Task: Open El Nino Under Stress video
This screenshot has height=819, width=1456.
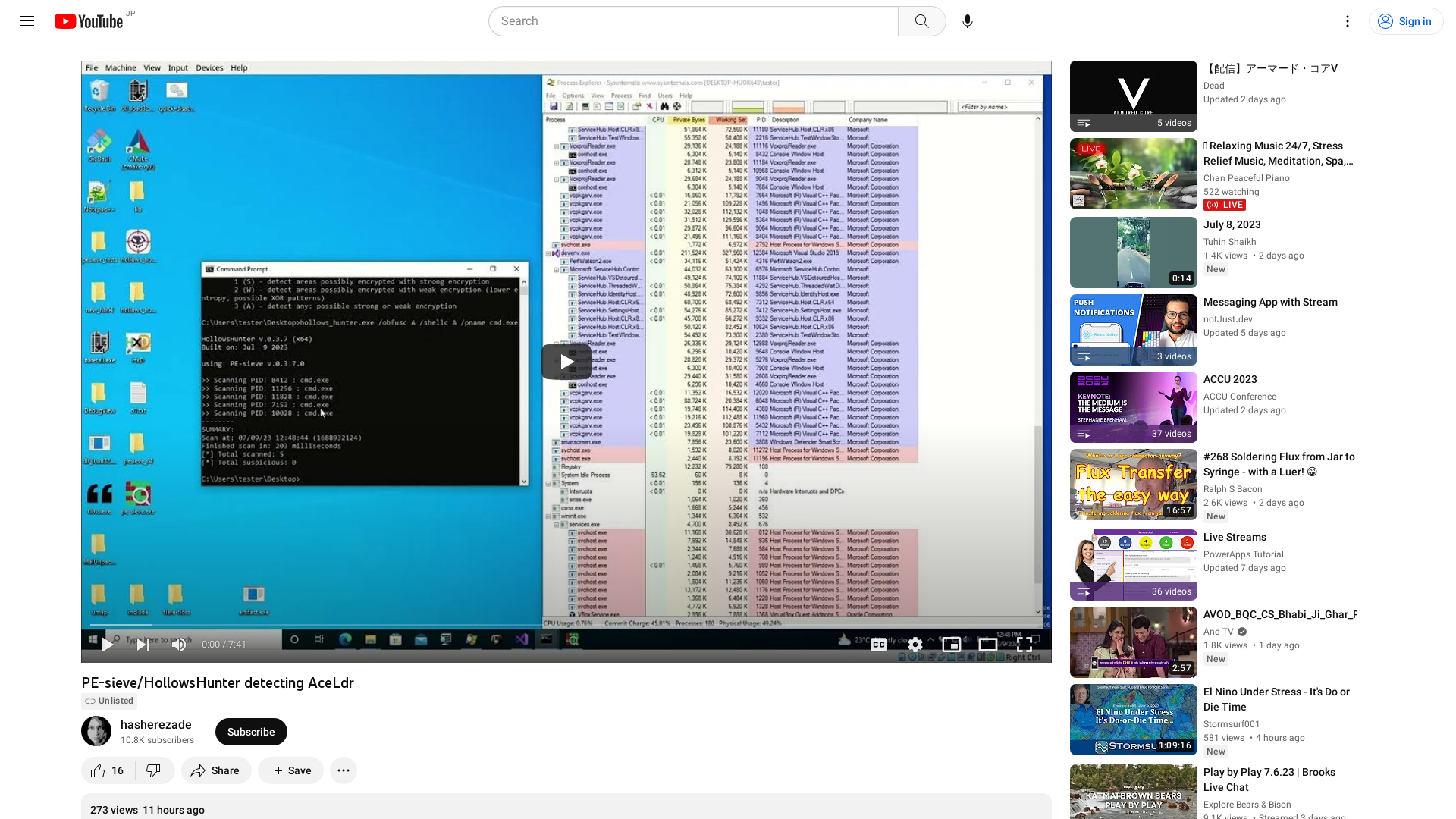Action: click(x=1133, y=720)
